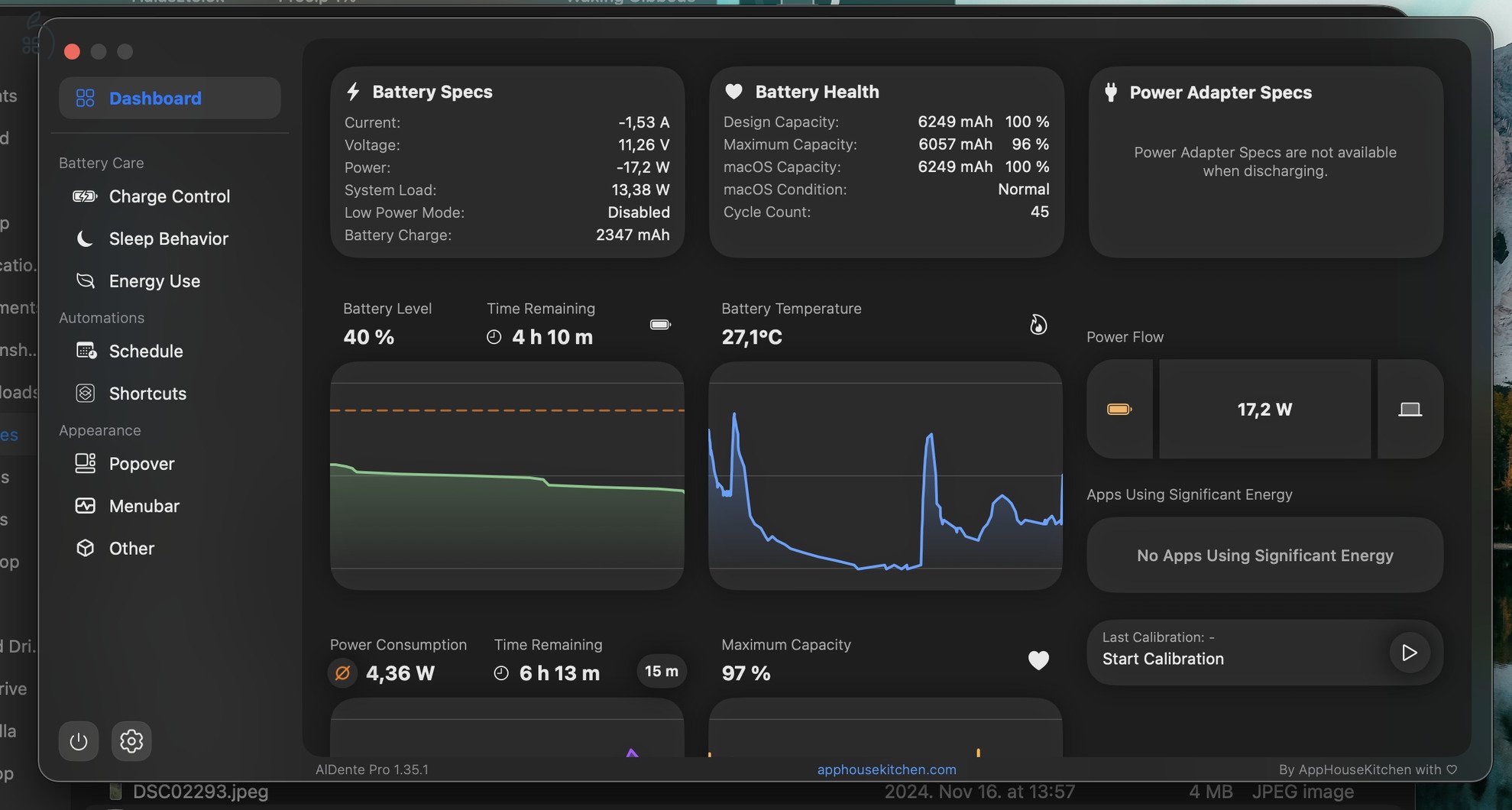The width and height of the screenshot is (1512, 810).
Task: Click the heart icon beside Maximum Capacity
Action: (1038, 660)
